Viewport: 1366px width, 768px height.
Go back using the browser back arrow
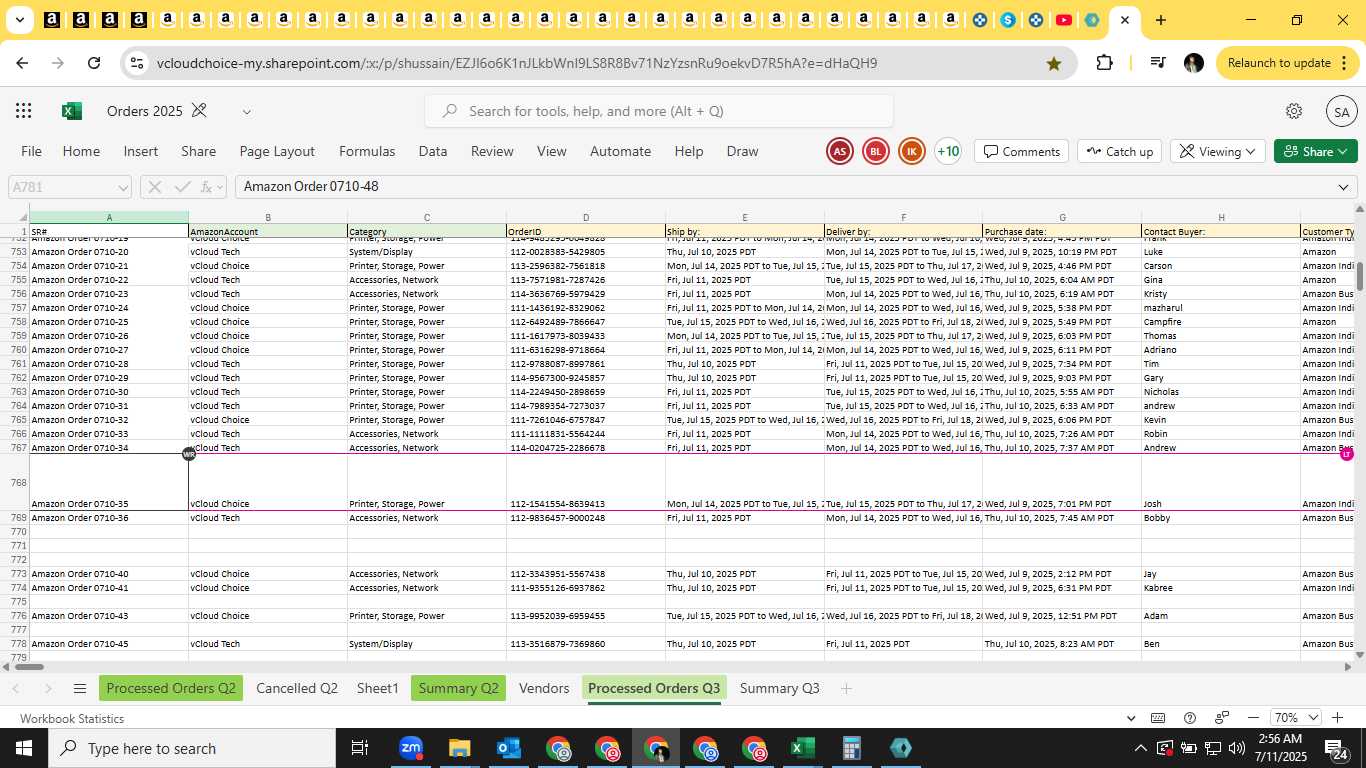(x=22, y=63)
